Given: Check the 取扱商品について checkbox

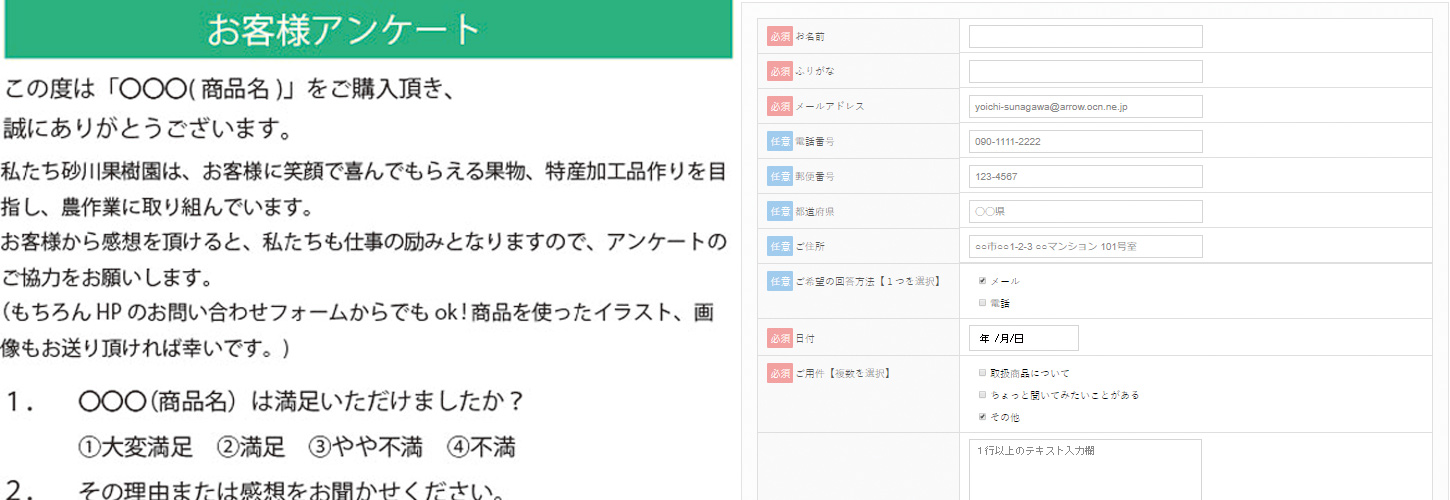Looking at the screenshot, I should [x=983, y=373].
